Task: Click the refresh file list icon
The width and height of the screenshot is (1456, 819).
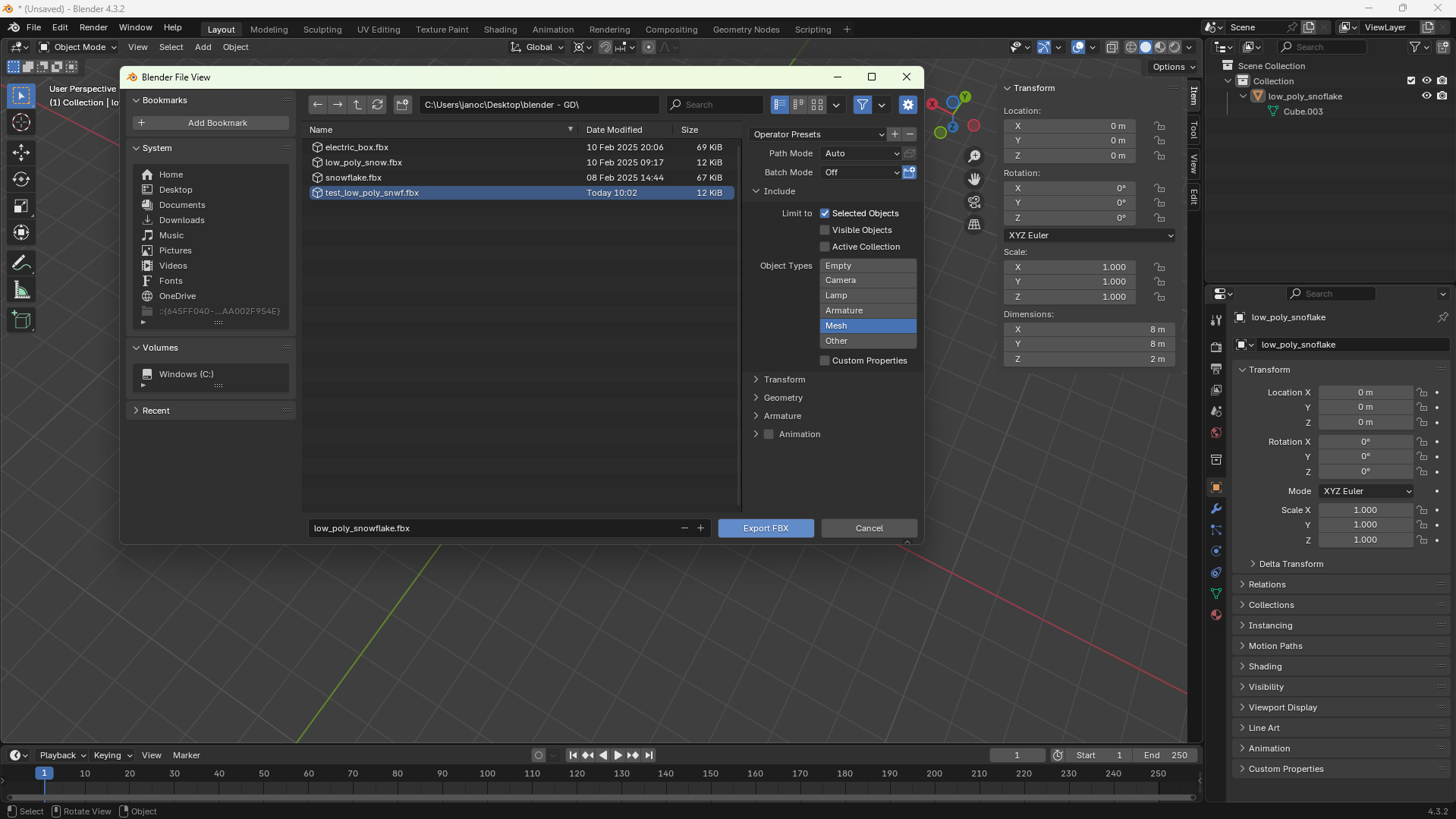Action: click(377, 105)
